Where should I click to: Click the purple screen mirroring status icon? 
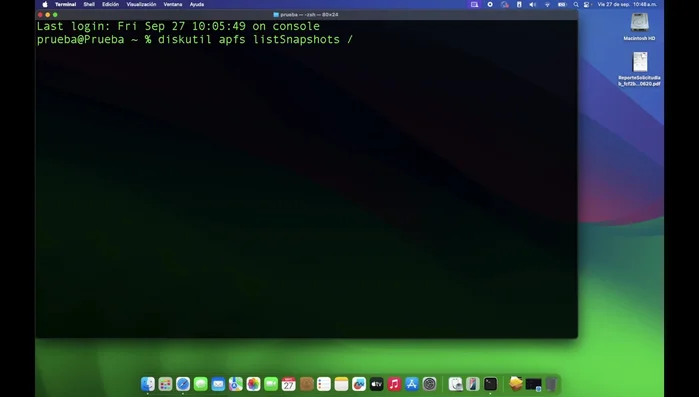coord(474,4)
